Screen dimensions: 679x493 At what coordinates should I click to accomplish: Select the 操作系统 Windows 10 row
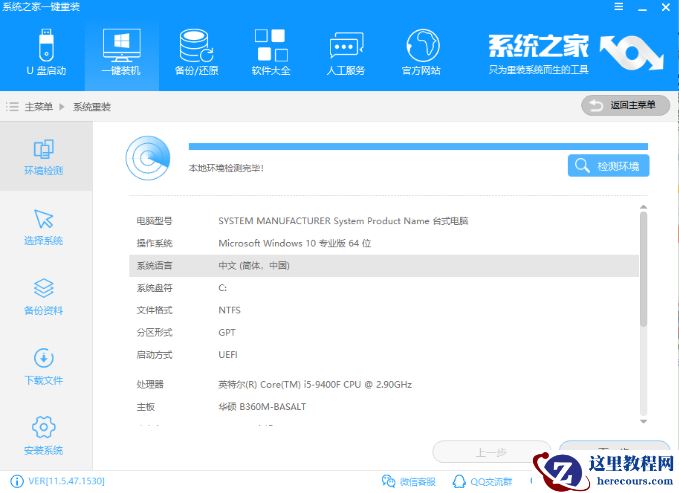click(384, 243)
